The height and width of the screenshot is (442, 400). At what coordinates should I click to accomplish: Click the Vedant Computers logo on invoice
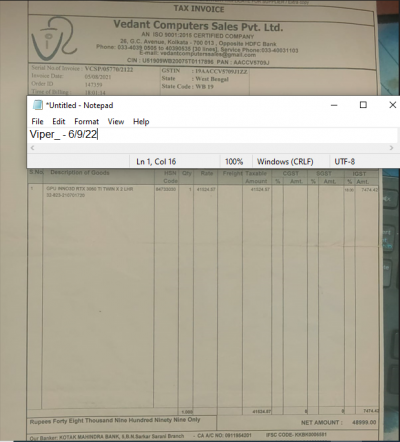click(54, 40)
